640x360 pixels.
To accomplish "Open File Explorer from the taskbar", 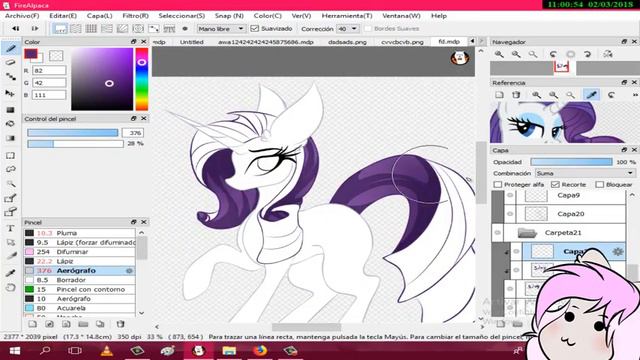I will (x=229, y=351).
